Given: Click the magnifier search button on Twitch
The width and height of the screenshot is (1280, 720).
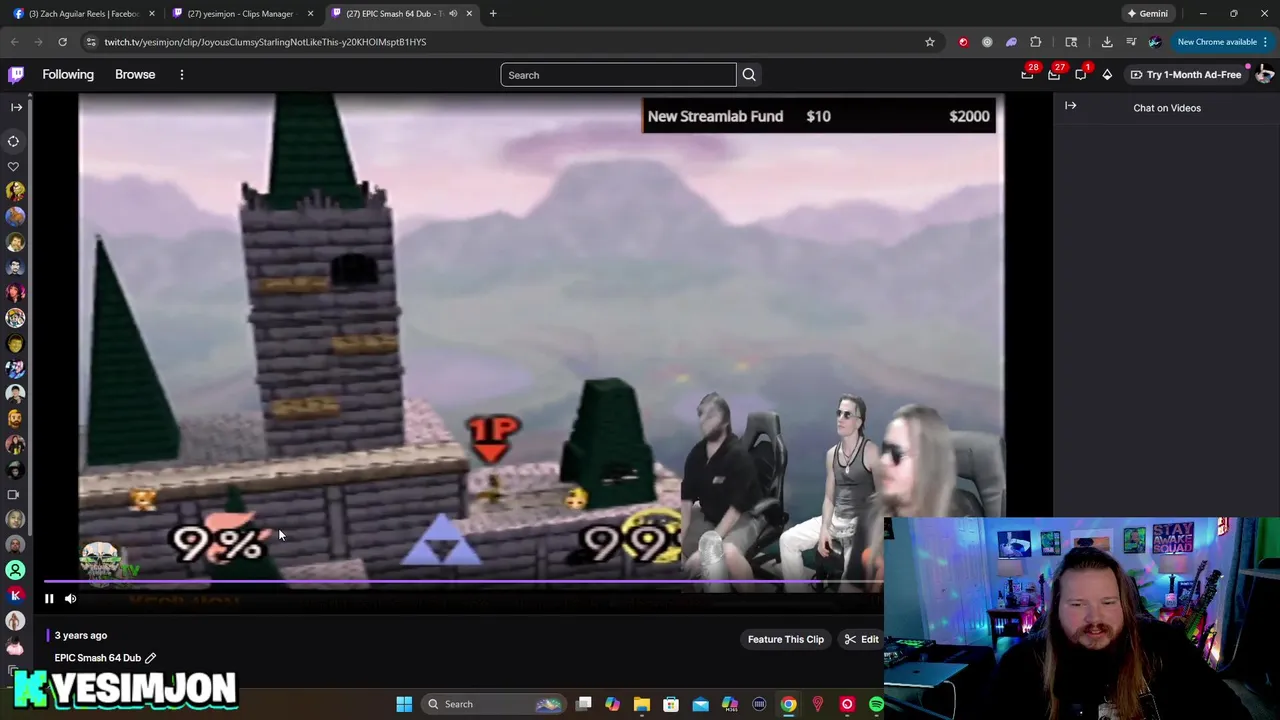Looking at the screenshot, I should coord(749,75).
